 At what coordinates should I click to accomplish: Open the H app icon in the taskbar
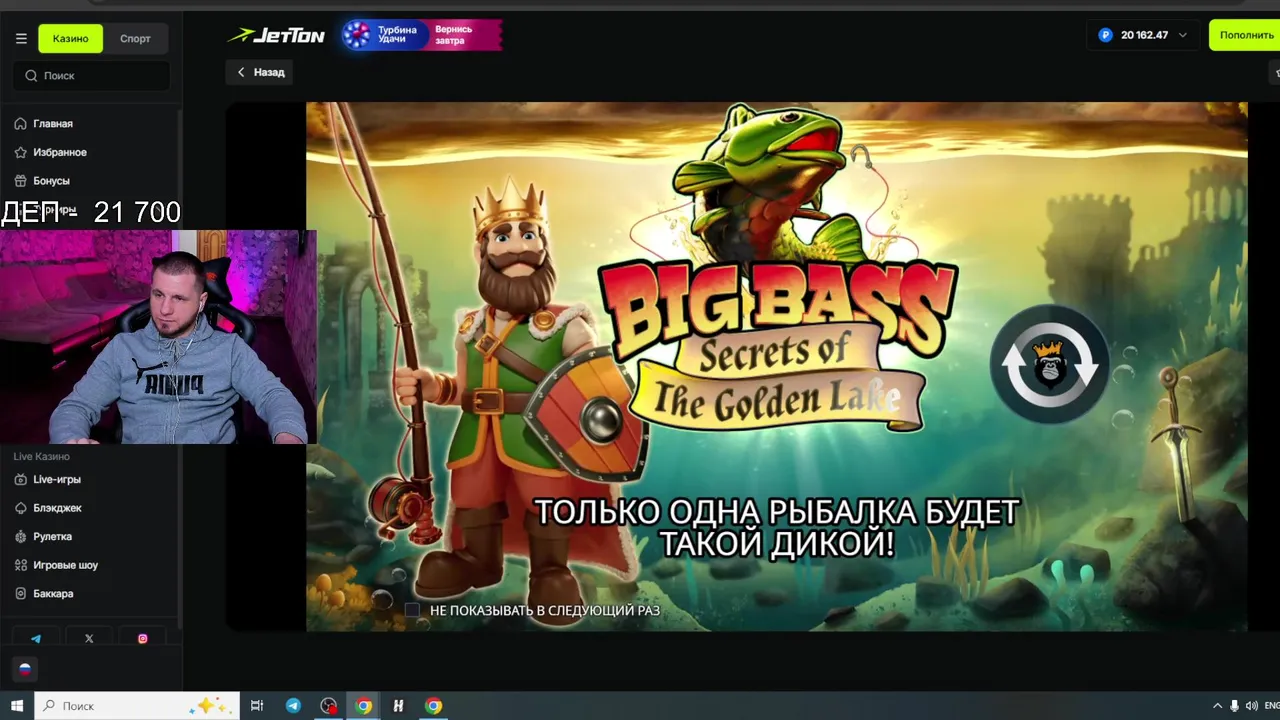click(398, 706)
